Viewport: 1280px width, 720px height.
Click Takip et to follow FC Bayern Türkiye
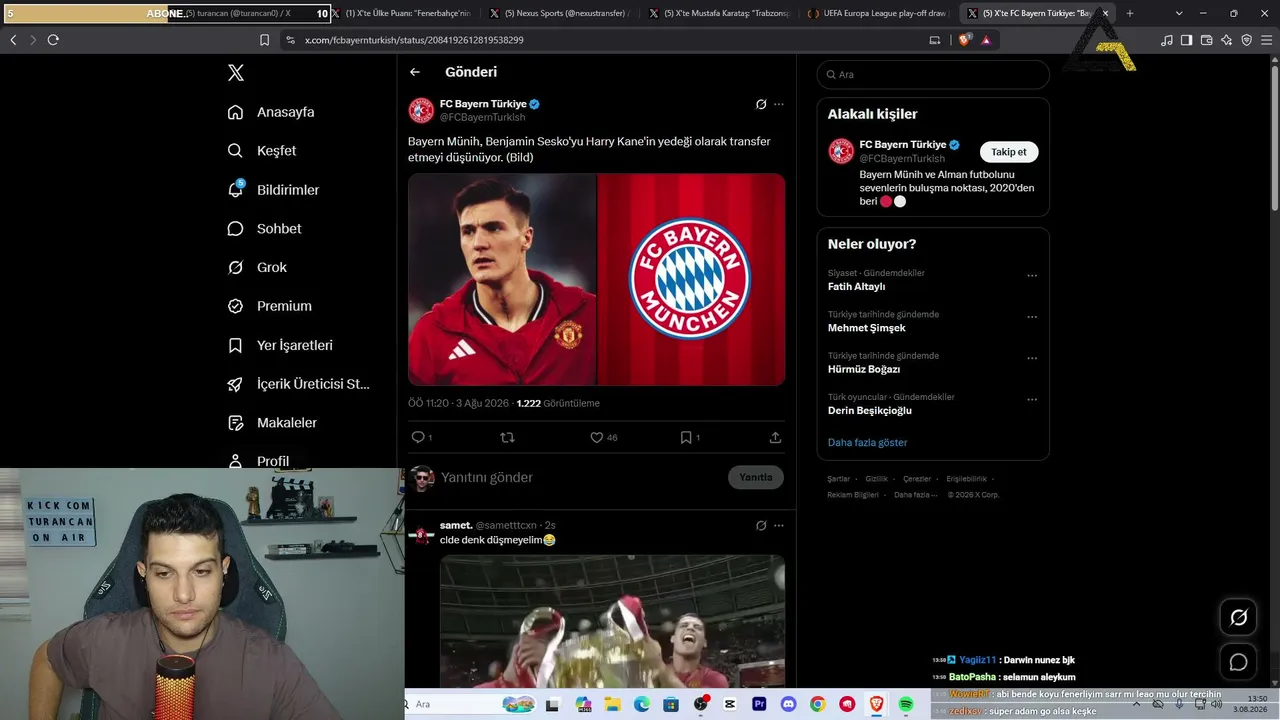pyautogui.click(x=1009, y=152)
